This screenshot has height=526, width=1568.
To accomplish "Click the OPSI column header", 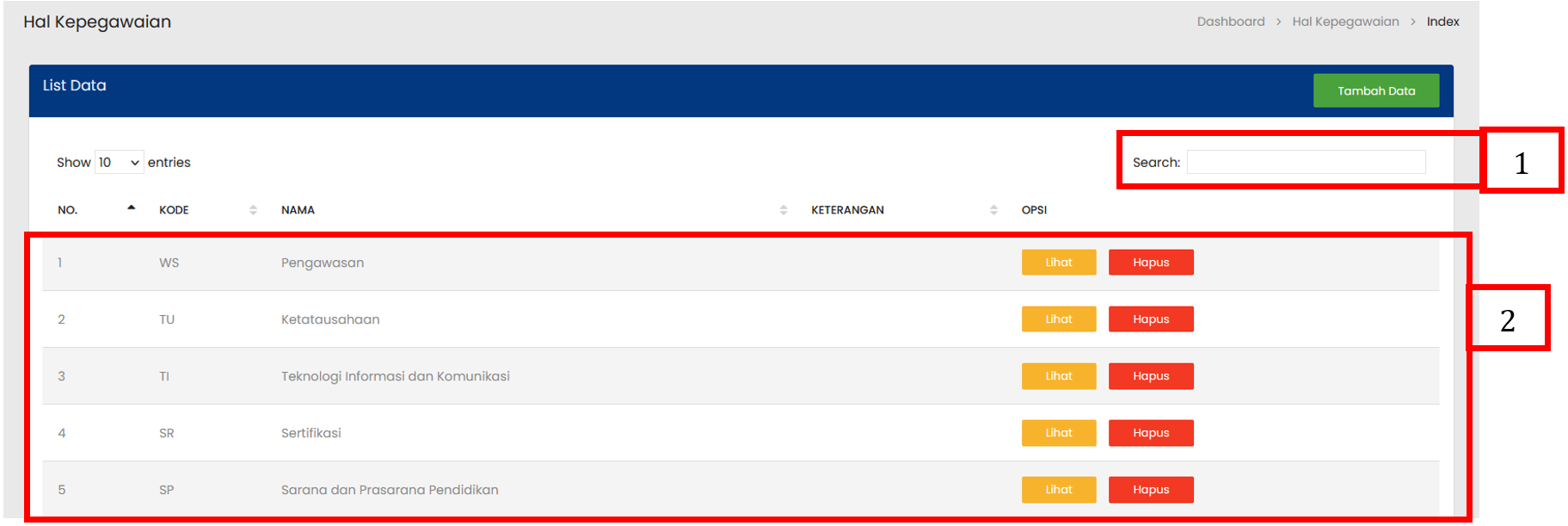I will (1034, 210).
